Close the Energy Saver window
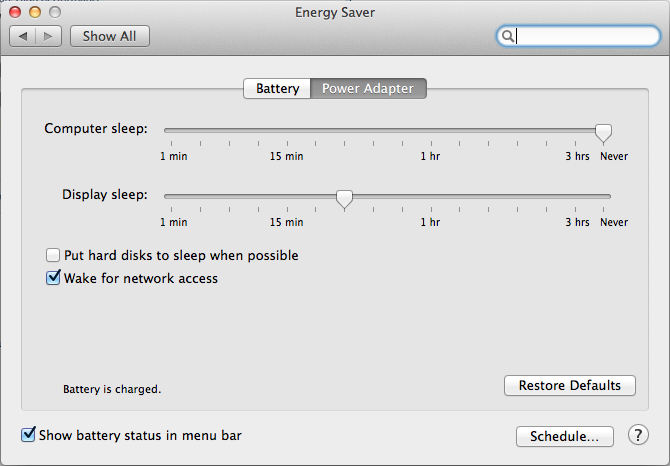670x466 pixels. click(16, 12)
